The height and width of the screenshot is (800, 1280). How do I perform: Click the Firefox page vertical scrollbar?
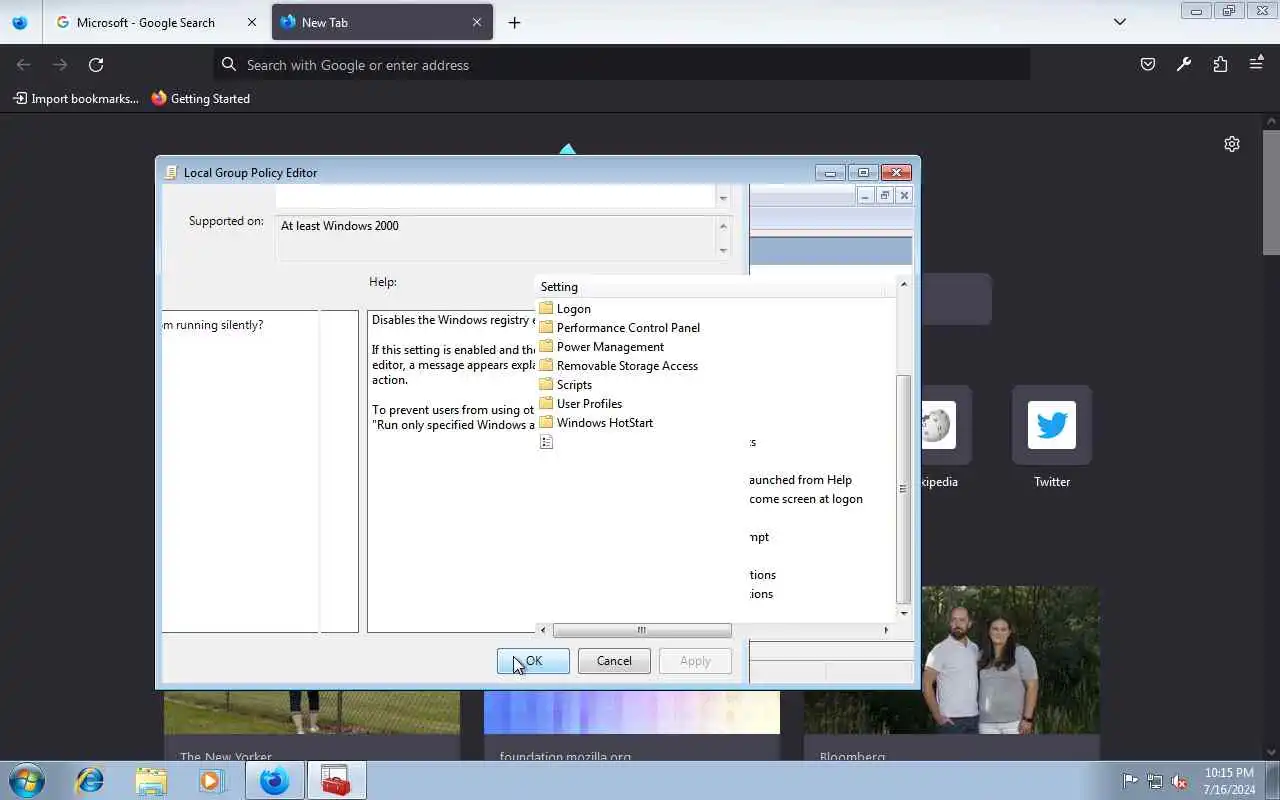(x=1271, y=192)
